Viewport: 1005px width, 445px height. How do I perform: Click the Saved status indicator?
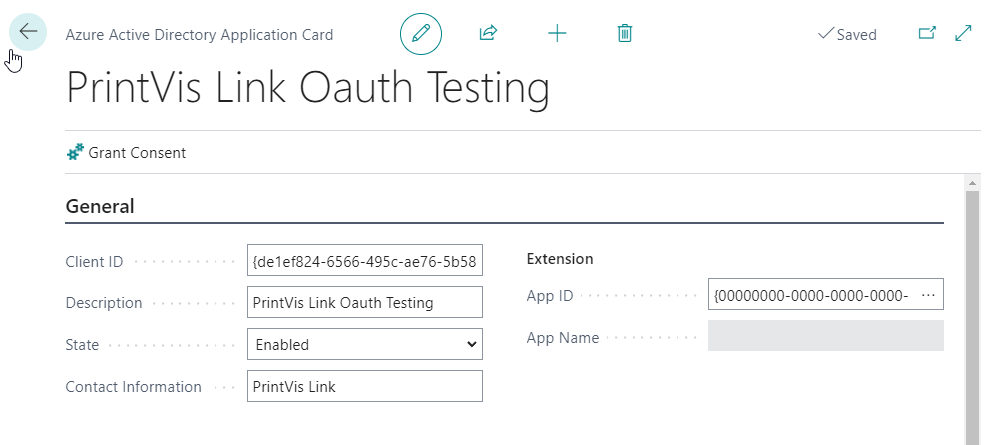click(847, 34)
